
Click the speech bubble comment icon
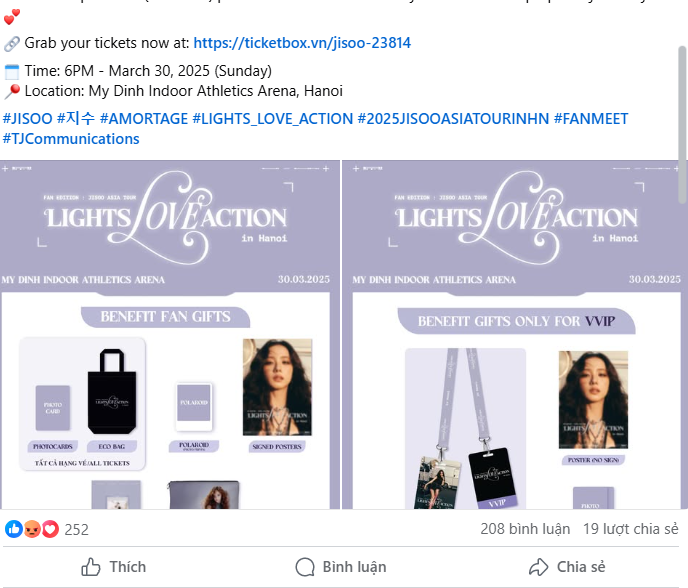[x=305, y=567]
